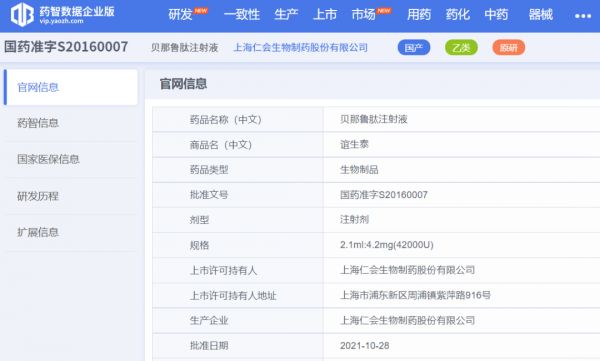Click the 上海仁会生物制药股份有限公司 header link
The height and width of the screenshot is (361, 600).
click(x=300, y=47)
